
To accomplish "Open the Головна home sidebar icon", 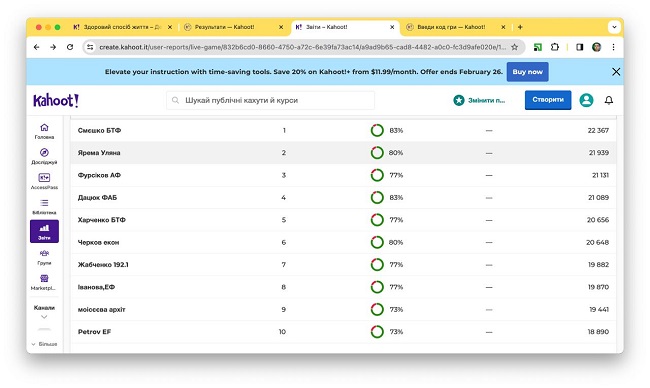I will click(x=44, y=131).
